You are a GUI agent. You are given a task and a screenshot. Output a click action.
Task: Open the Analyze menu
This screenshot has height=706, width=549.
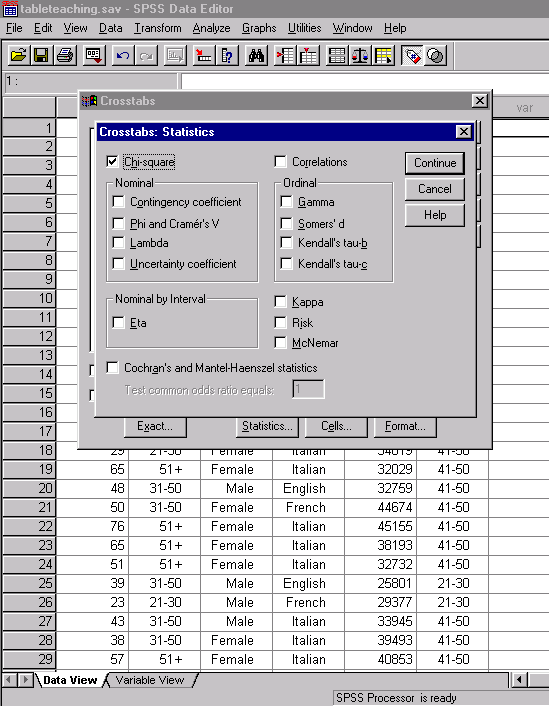click(211, 28)
